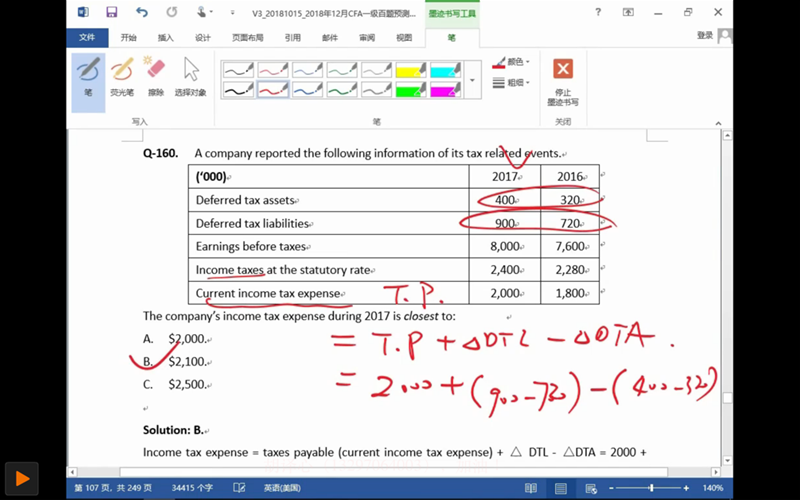Image resolution: width=800 pixels, height=500 pixels.
Task: Switch to the 页面布局 tab
Action: (247, 38)
